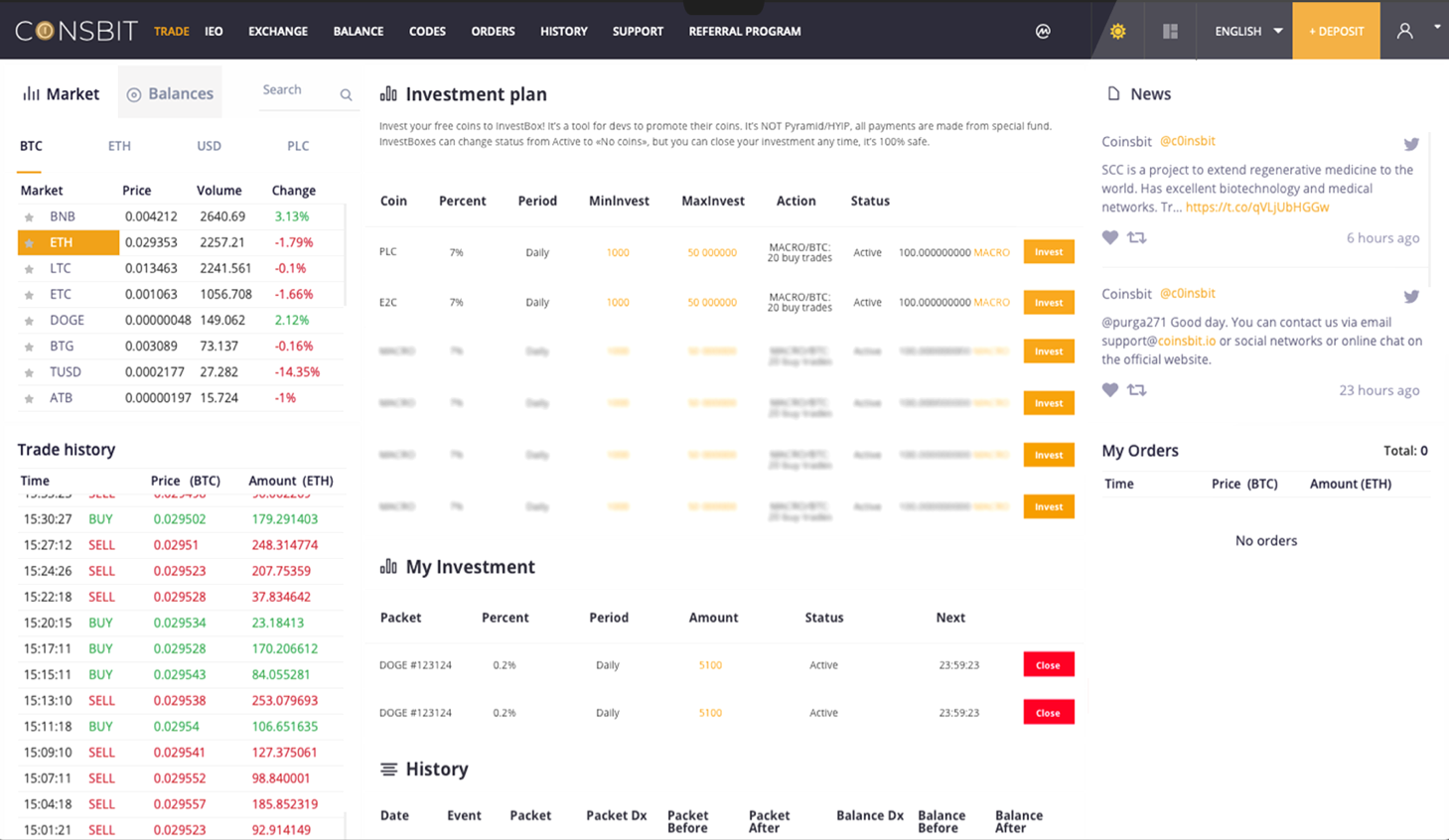The image size is (1449, 840).
Task: Open the ORDERS menu item
Action: pyautogui.click(x=493, y=31)
